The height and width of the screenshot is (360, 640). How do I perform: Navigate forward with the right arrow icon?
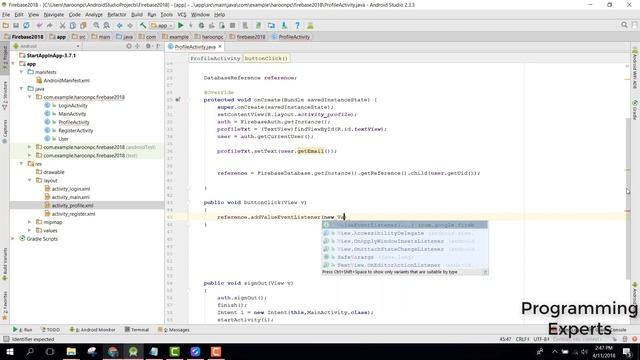pos(130,25)
